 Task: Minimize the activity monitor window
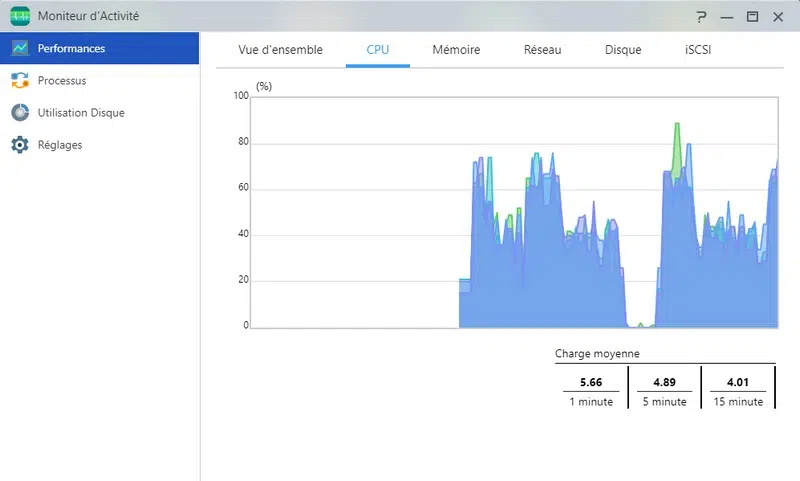727,17
